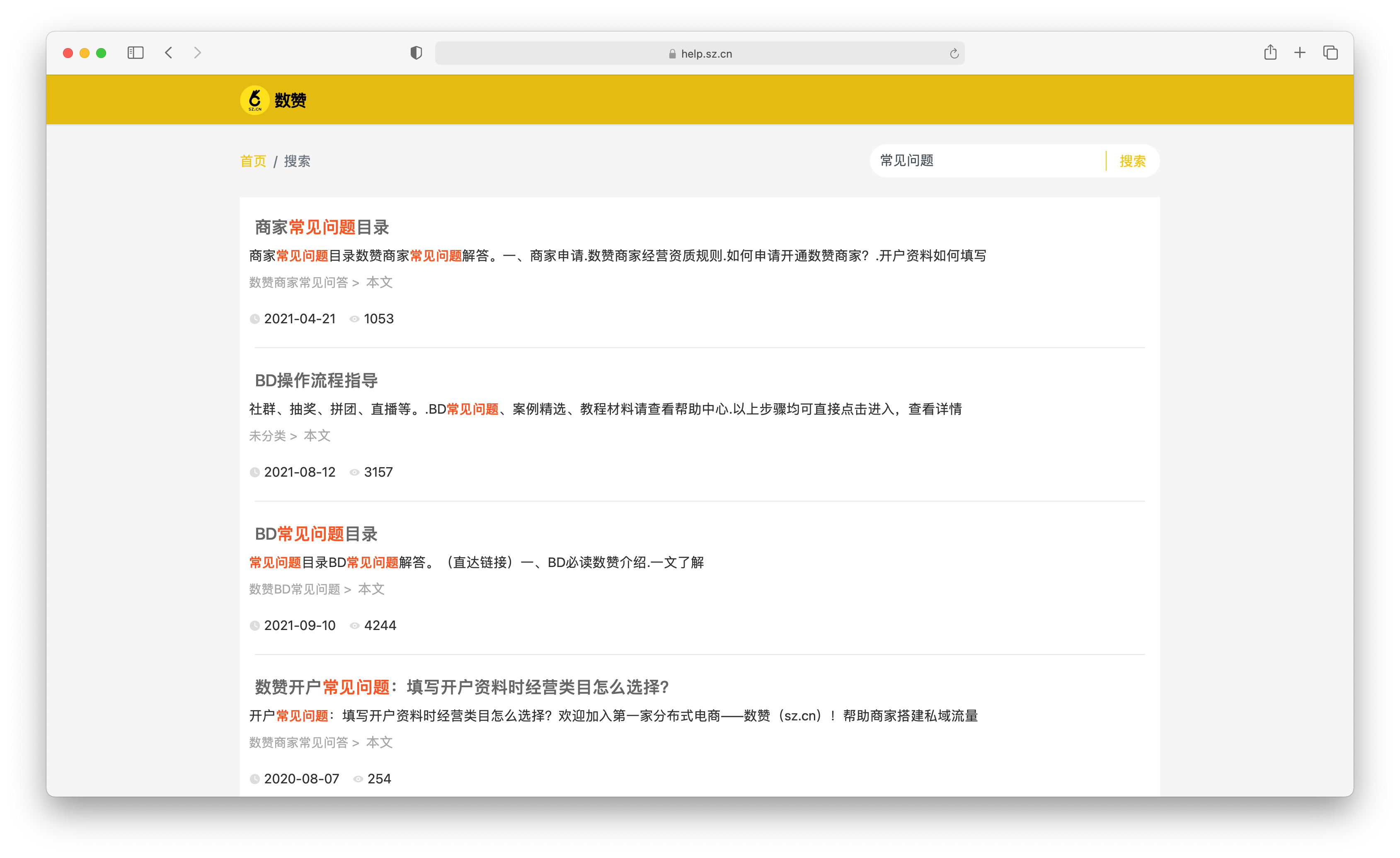The height and width of the screenshot is (858, 1400).
Task: Click 本文 link under 商家常见问题目录
Action: point(379,282)
